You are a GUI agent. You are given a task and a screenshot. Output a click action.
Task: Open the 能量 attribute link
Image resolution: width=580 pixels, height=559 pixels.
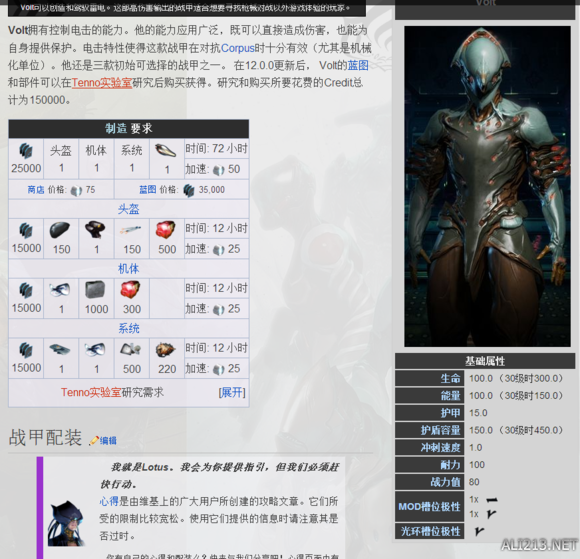[450, 396]
